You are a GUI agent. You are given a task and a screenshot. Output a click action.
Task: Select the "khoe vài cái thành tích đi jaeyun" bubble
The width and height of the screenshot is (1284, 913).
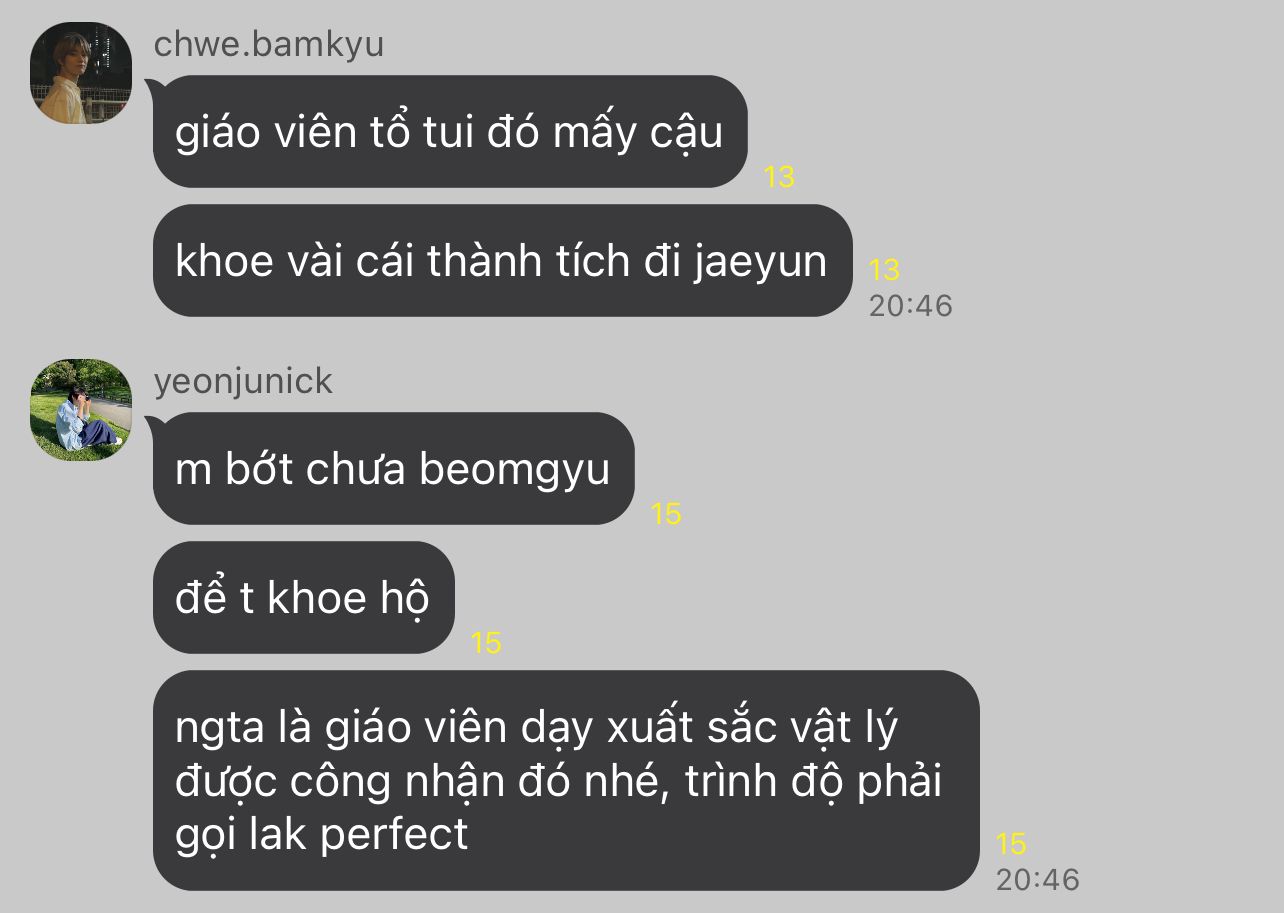point(502,260)
